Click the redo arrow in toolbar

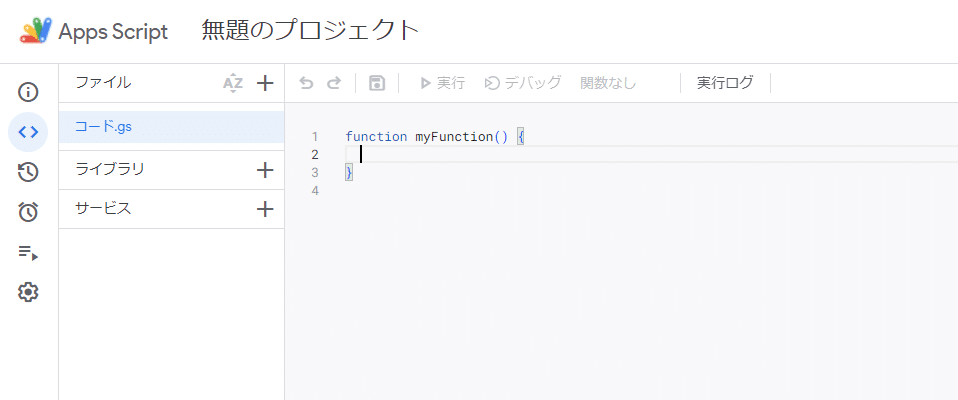[x=334, y=83]
